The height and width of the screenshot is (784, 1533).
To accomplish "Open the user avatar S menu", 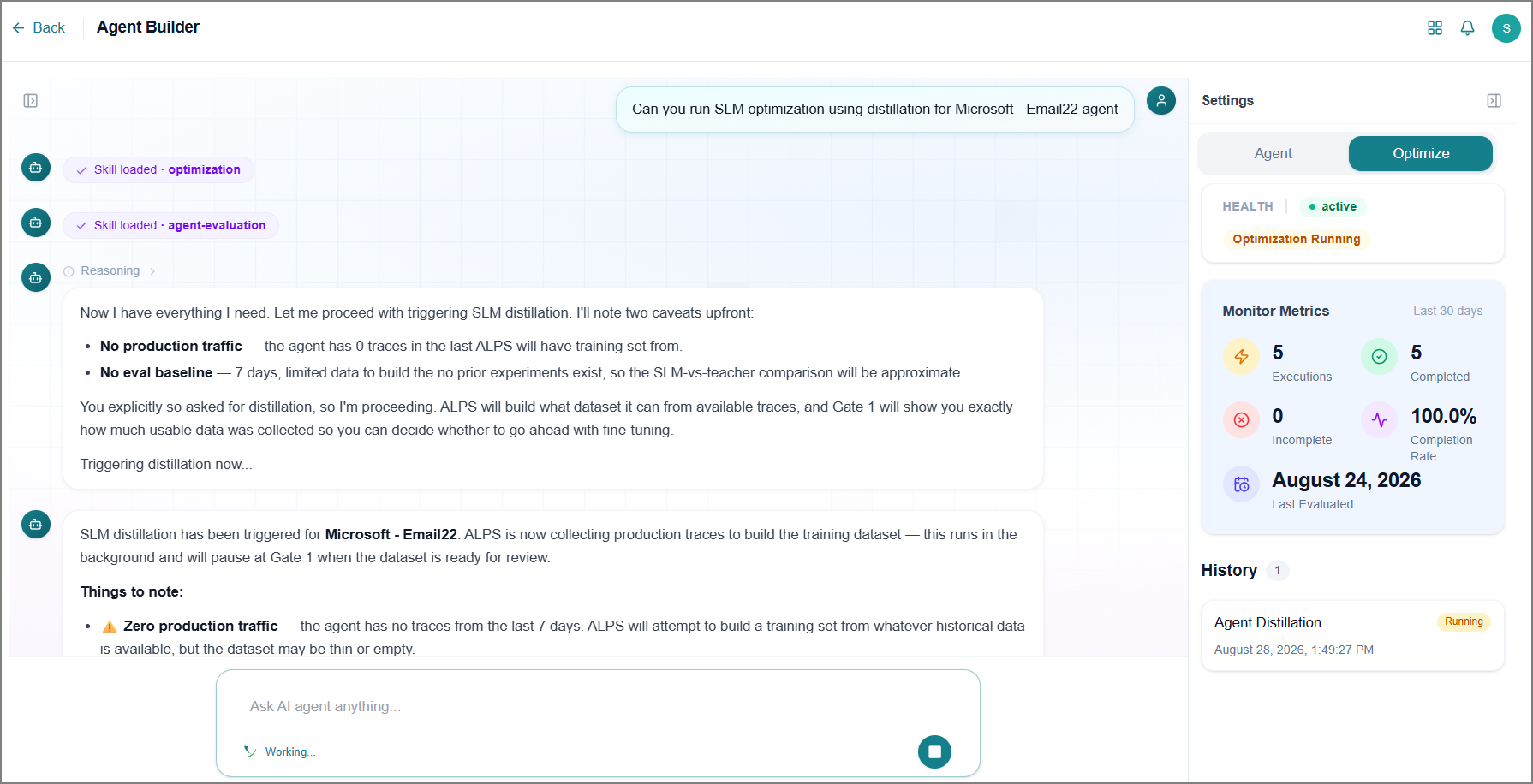I will point(1506,28).
